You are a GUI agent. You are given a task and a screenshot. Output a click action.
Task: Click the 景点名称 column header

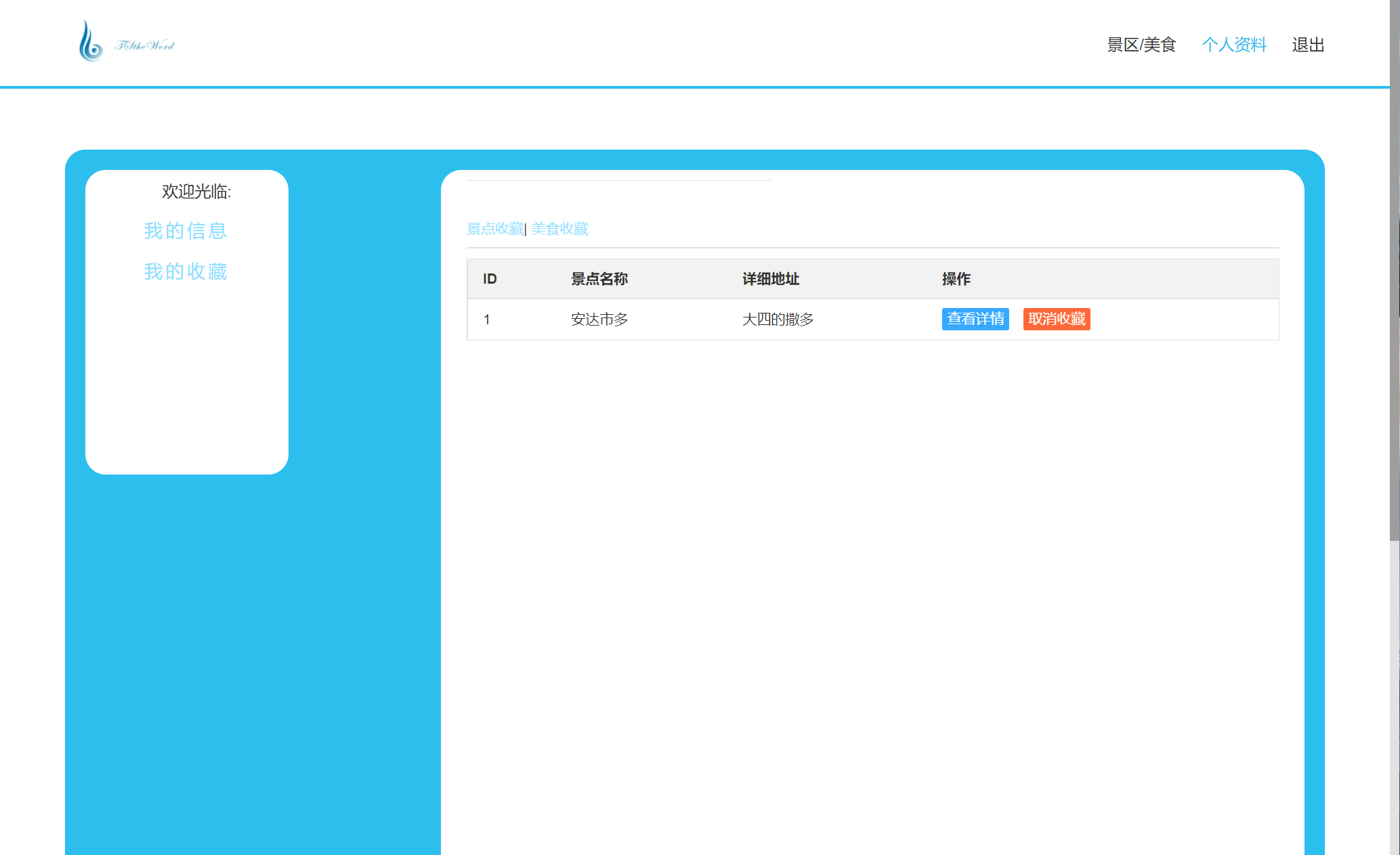[599, 279]
